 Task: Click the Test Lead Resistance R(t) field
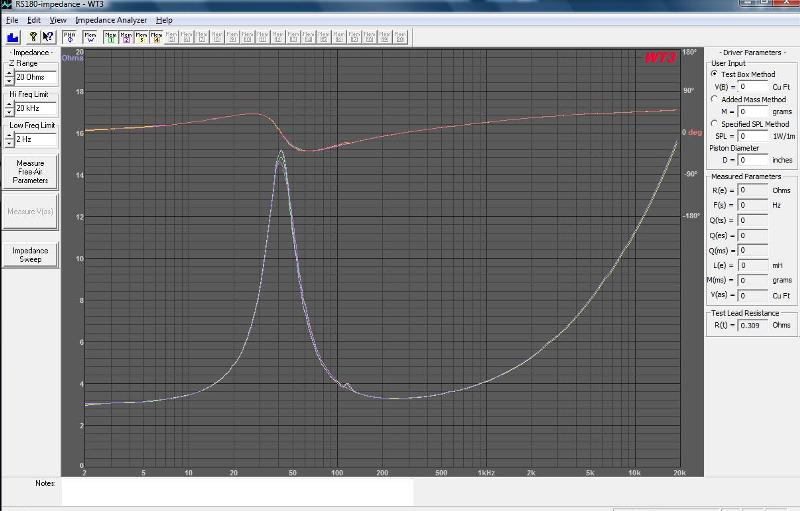pos(753,325)
